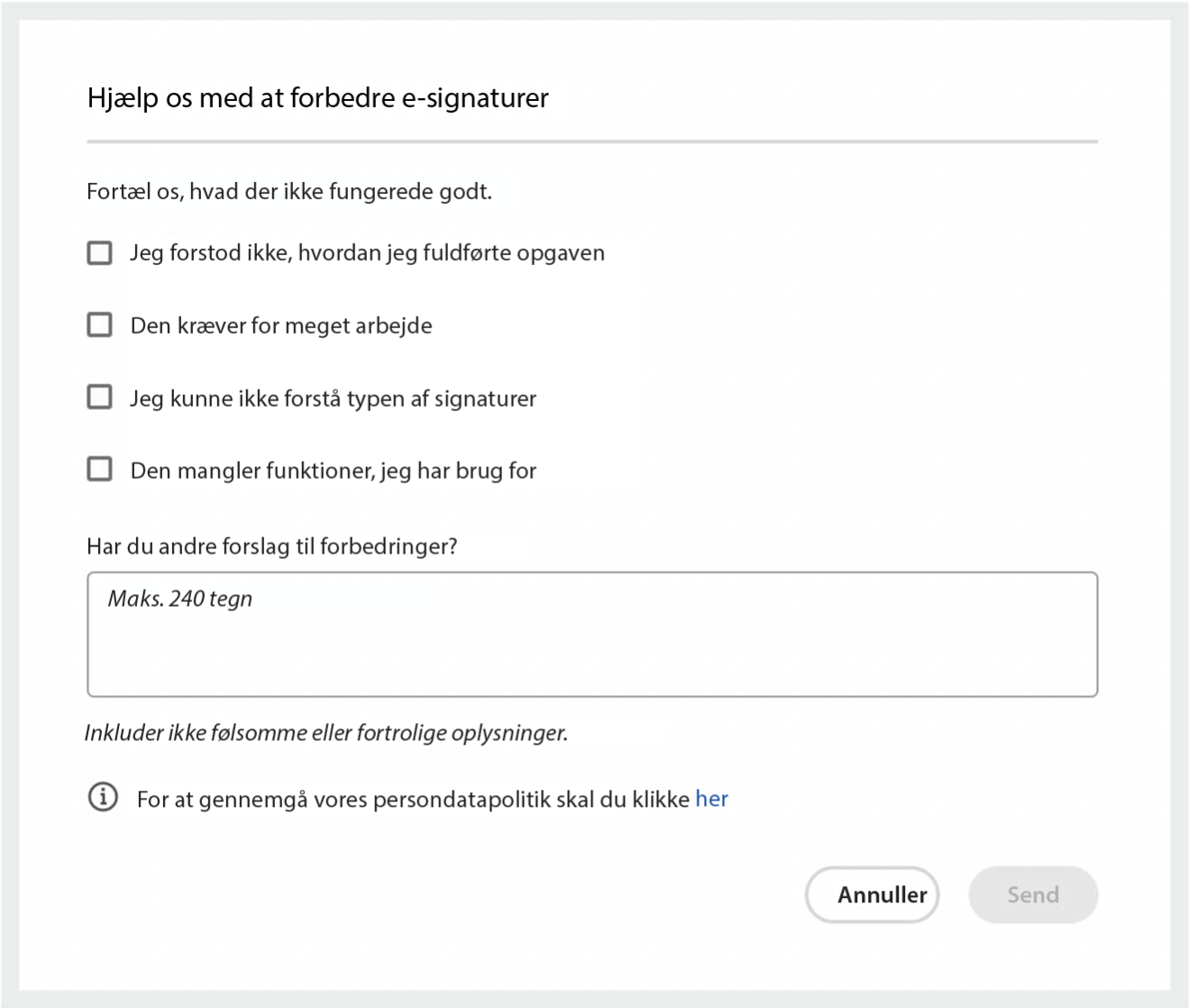Screen dimensions: 1189x1008
Task: Click the 'Annuller' button
Action: click(x=872, y=894)
